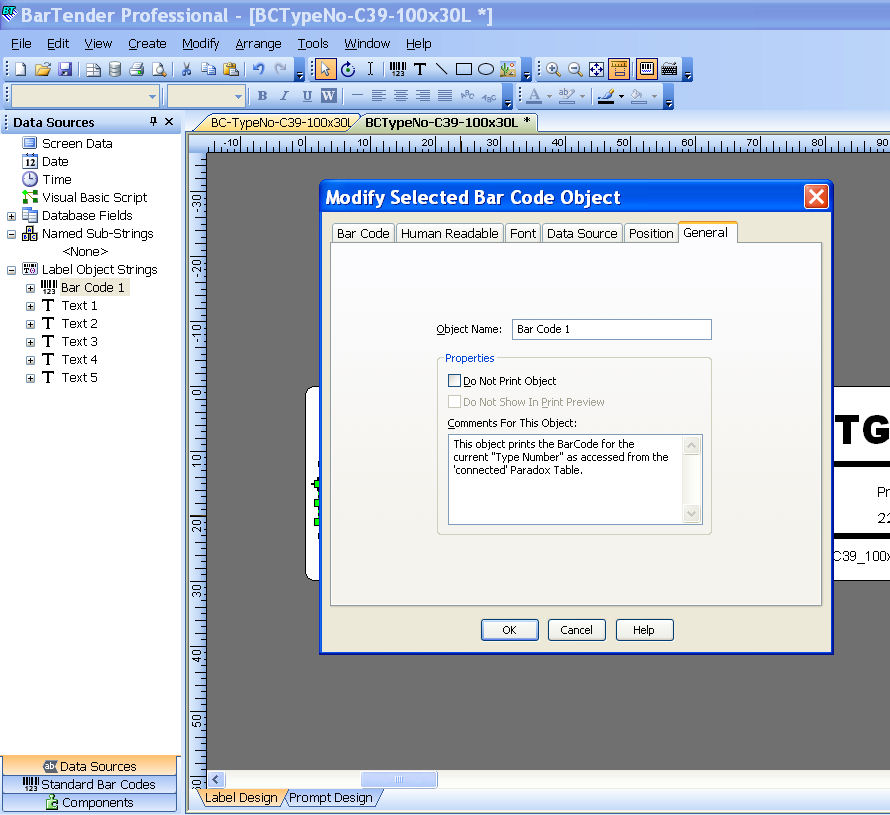Open the Standard Bar Codes panel
Image resolution: width=890 pixels, height=815 pixels.
click(x=89, y=784)
